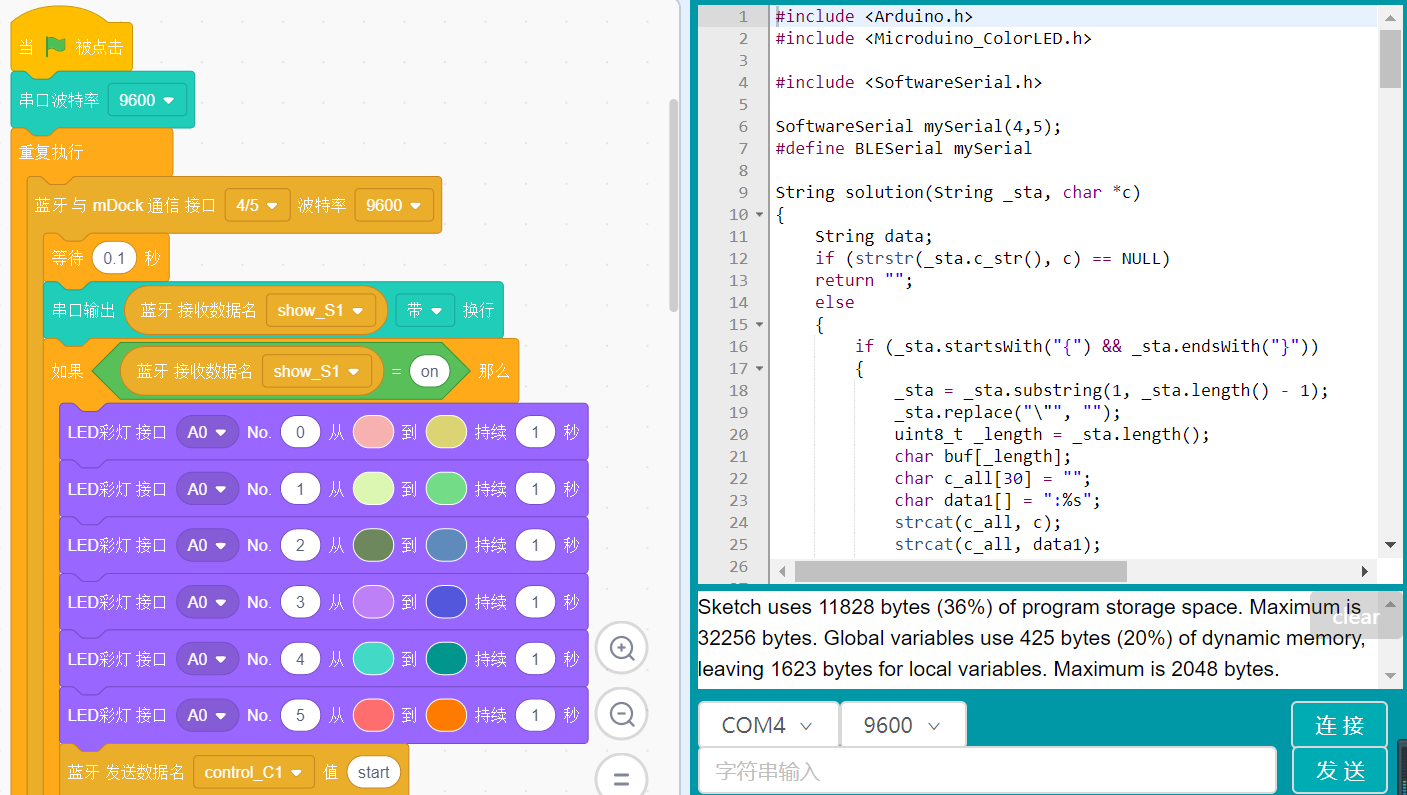Click code editor scroll down arrow
1407x795 pixels.
pyautogui.click(x=1390, y=545)
